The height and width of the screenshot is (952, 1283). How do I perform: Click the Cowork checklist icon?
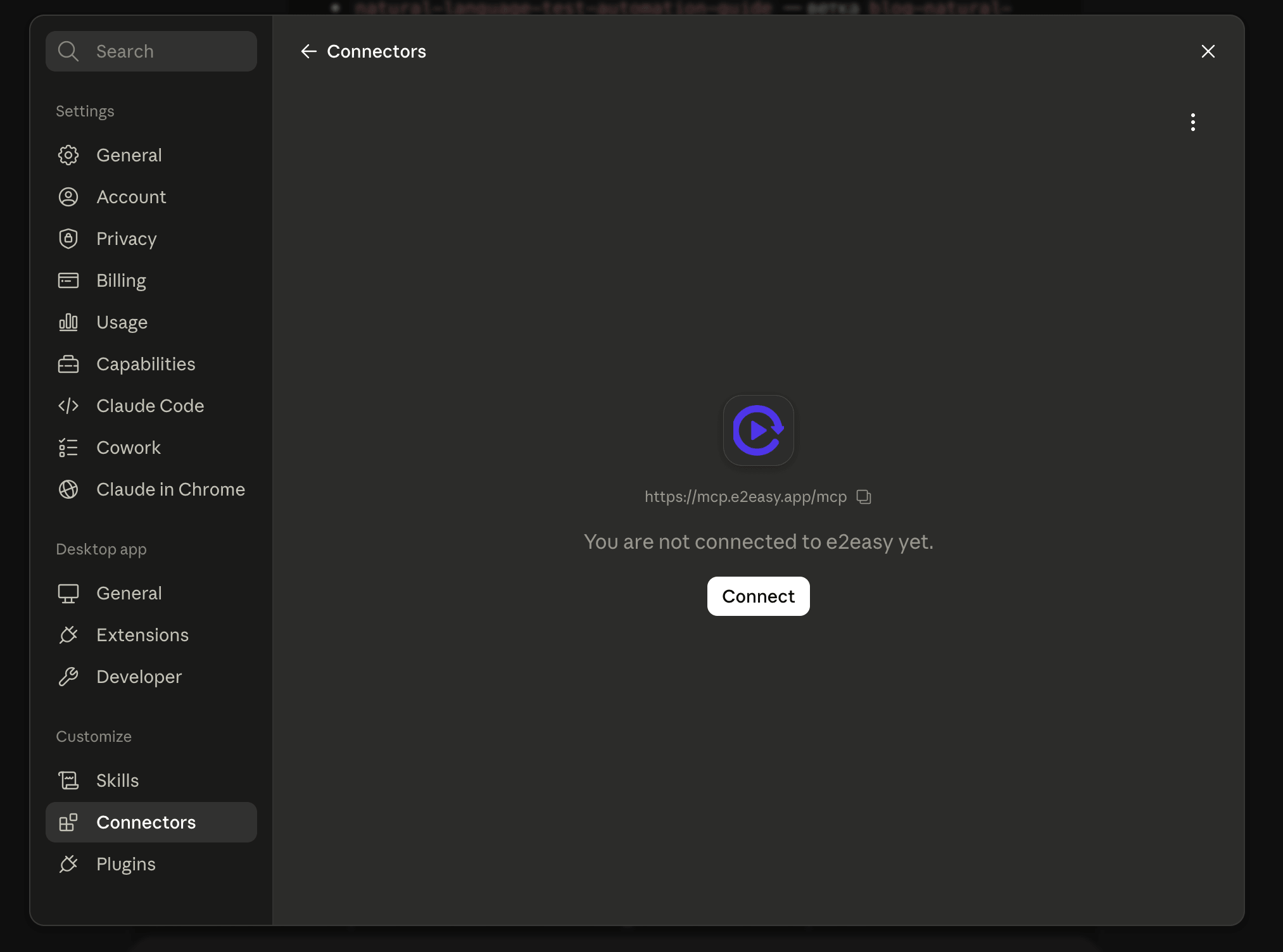(68, 448)
